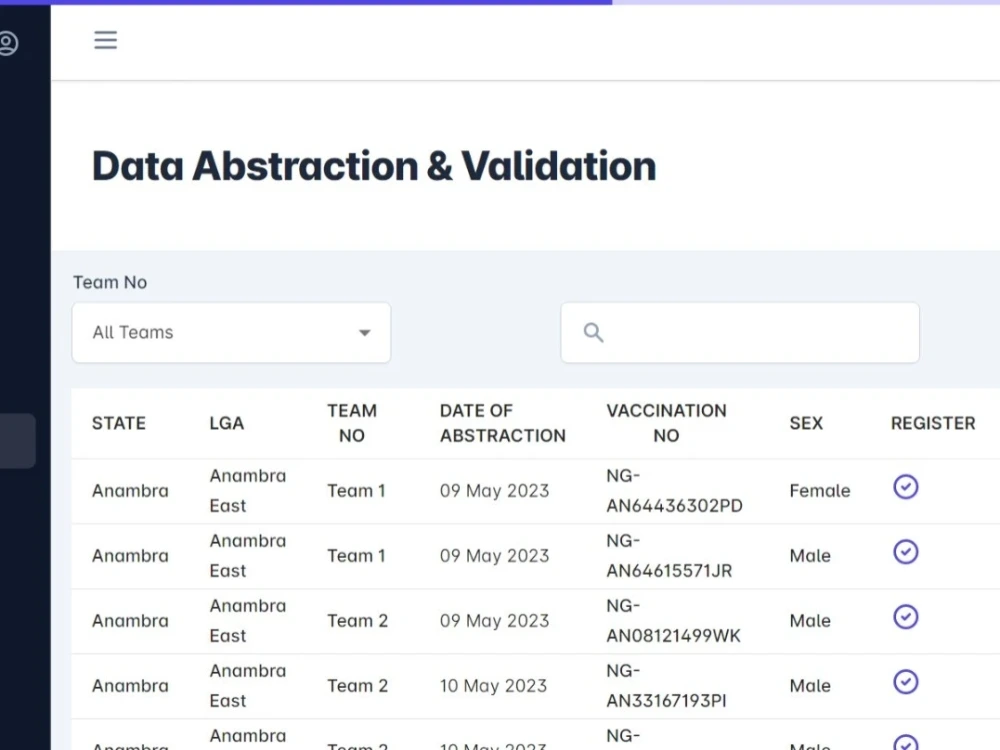Sort by LGA column header

click(x=226, y=423)
